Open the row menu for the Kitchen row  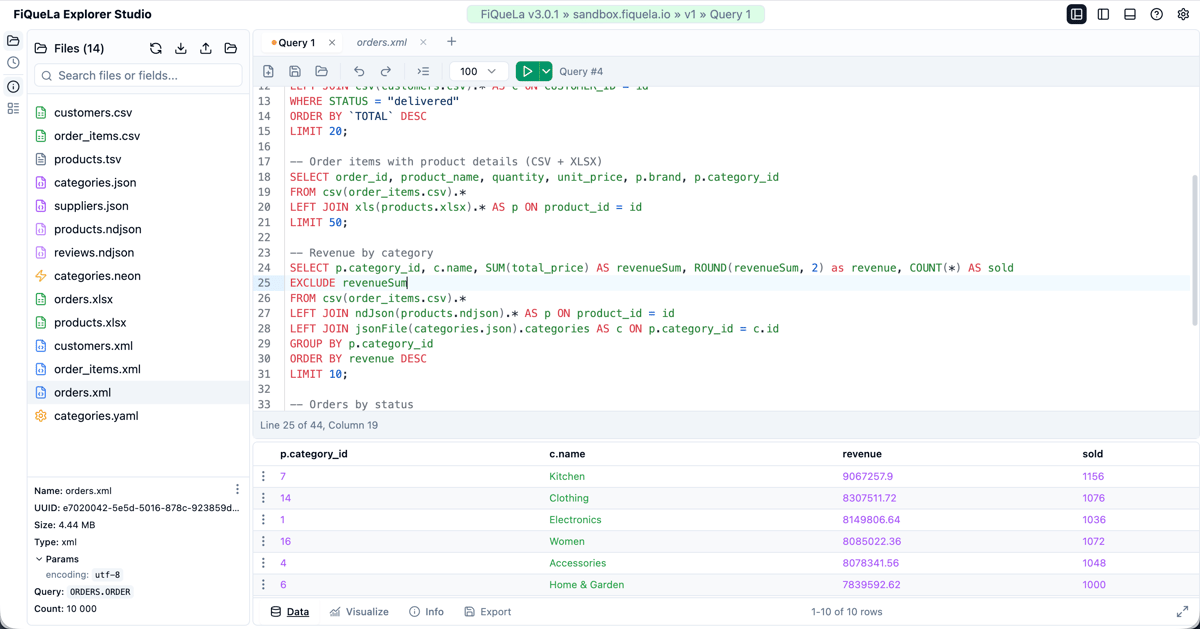pyautogui.click(x=264, y=477)
